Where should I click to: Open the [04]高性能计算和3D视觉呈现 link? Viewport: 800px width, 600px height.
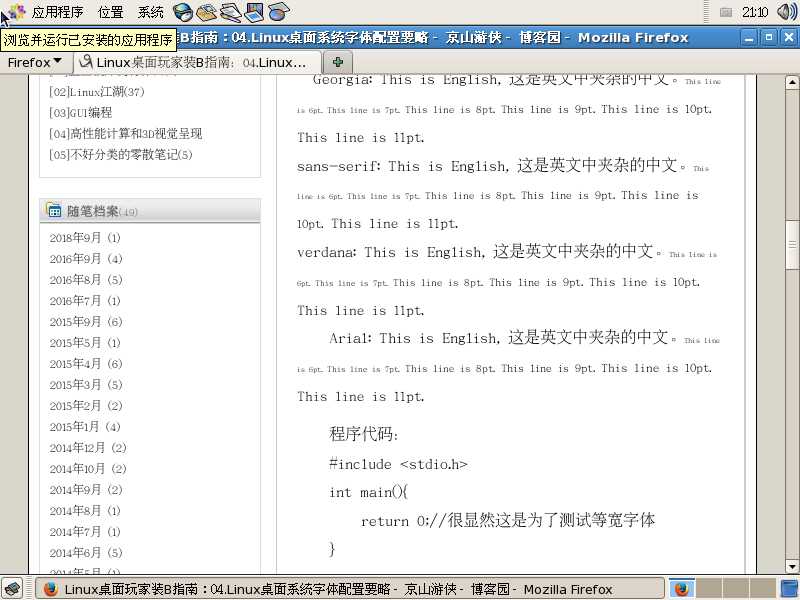(126, 134)
